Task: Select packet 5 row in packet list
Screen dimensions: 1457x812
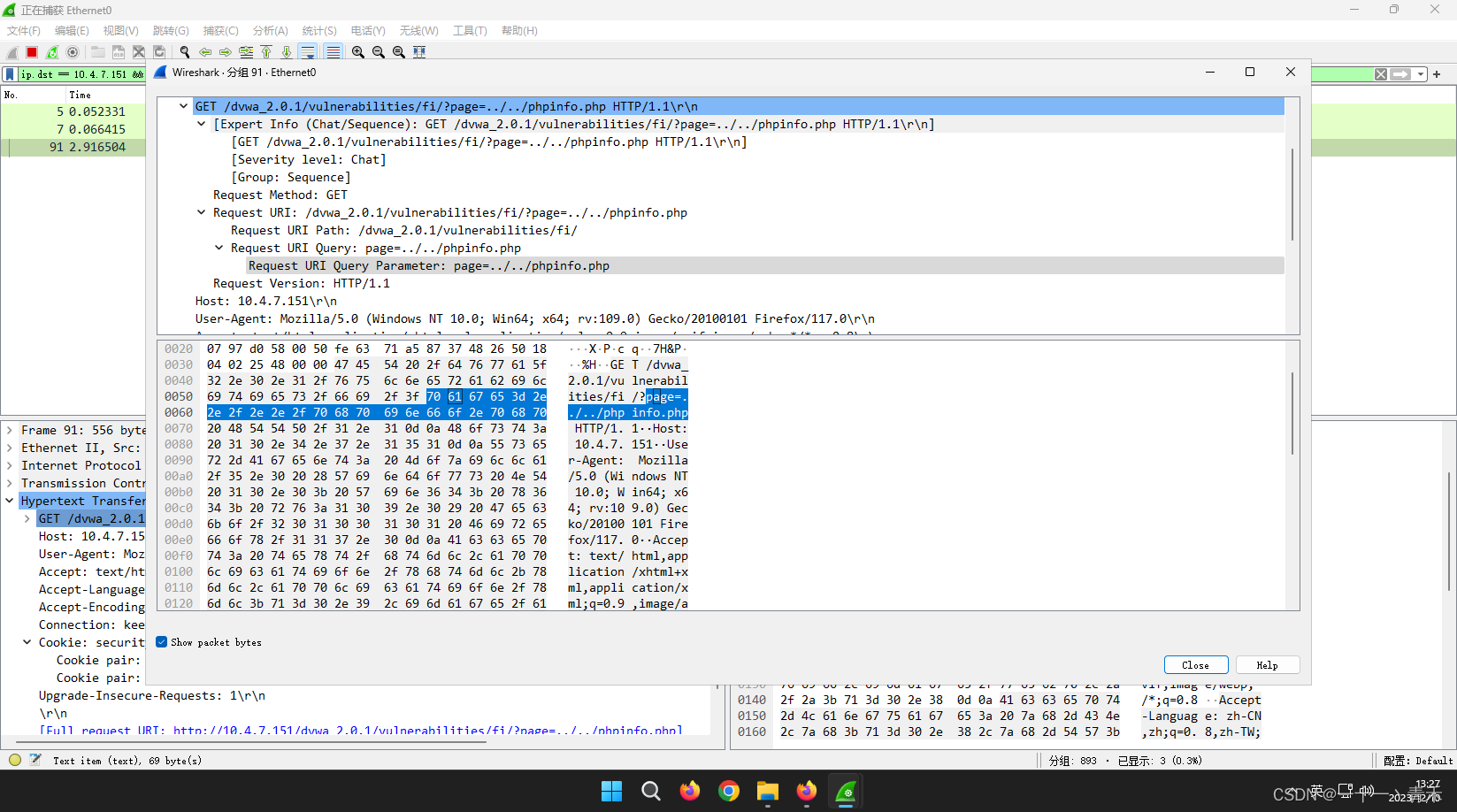Action: tap(73, 111)
